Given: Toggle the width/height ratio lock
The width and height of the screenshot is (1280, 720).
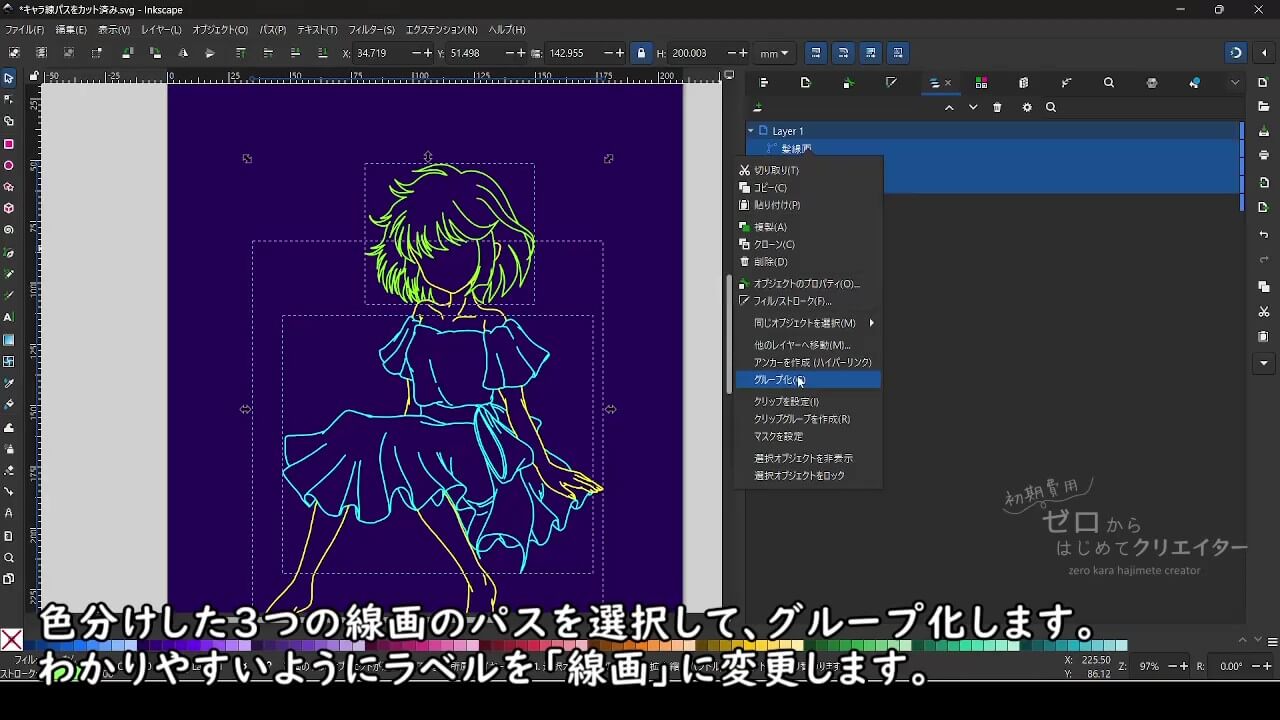Looking at the screenshot, I should (x=641, y=53).
